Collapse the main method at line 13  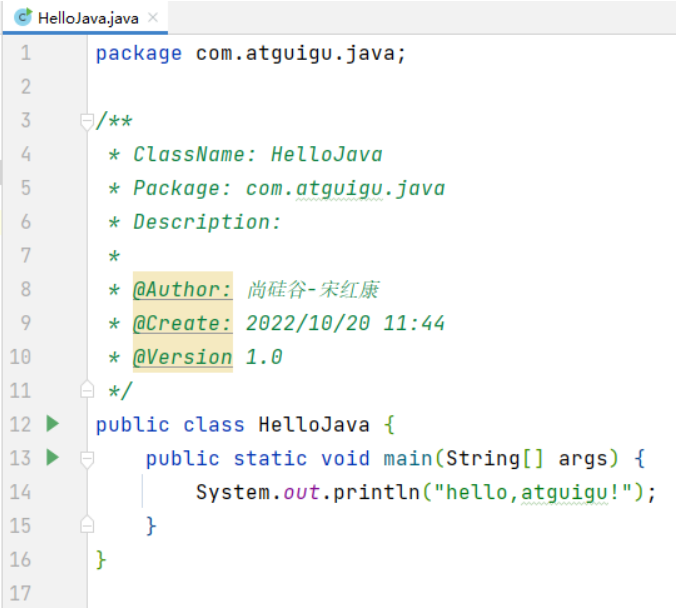pyautogui.click(x=87, y=460)
